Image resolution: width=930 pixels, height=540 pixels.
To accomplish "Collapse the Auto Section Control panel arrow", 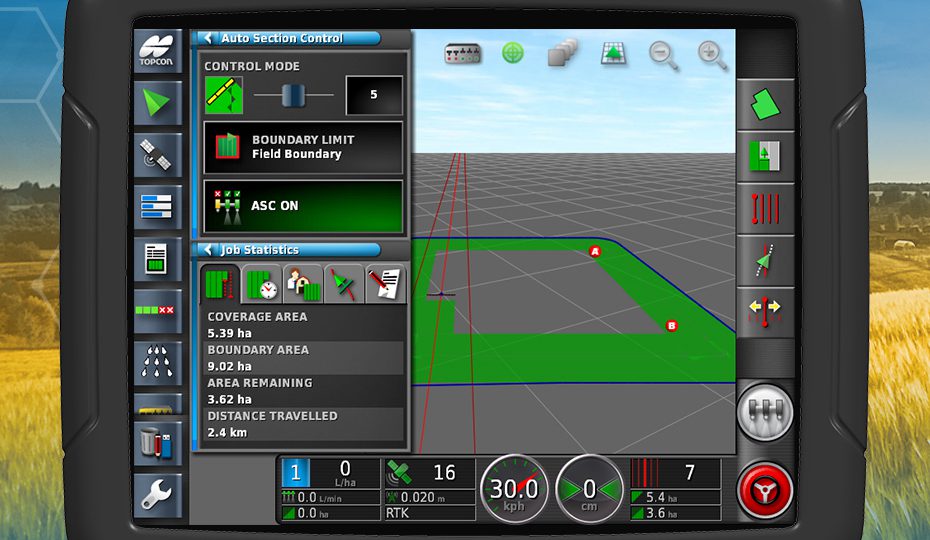I will click(x=208, y=38).
